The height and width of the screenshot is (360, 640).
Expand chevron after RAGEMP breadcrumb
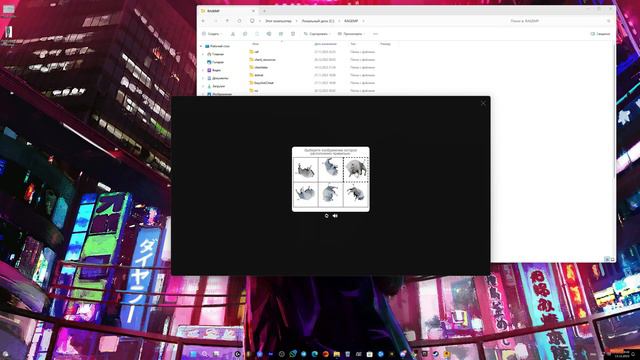363,21
